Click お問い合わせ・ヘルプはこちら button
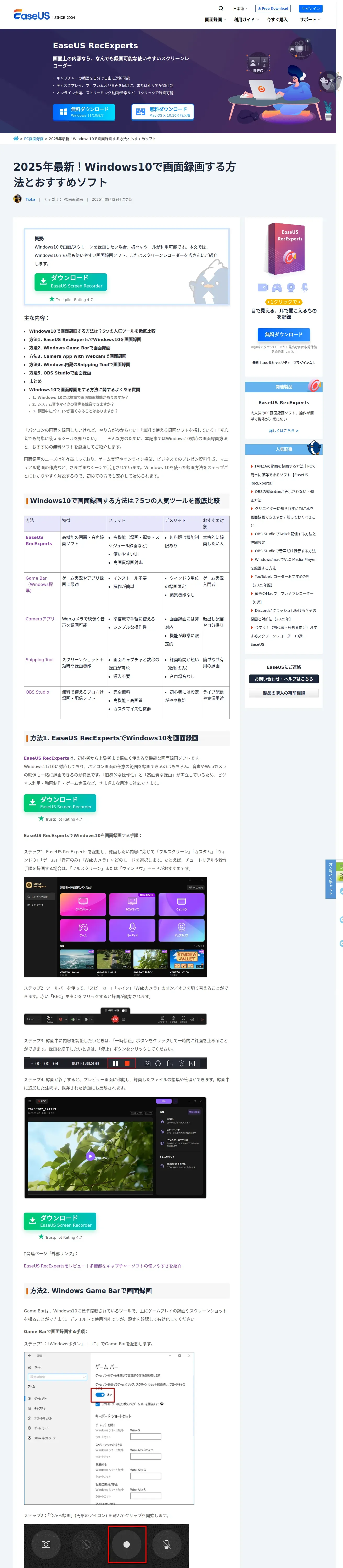343x1568 pixels. [284, 679]
